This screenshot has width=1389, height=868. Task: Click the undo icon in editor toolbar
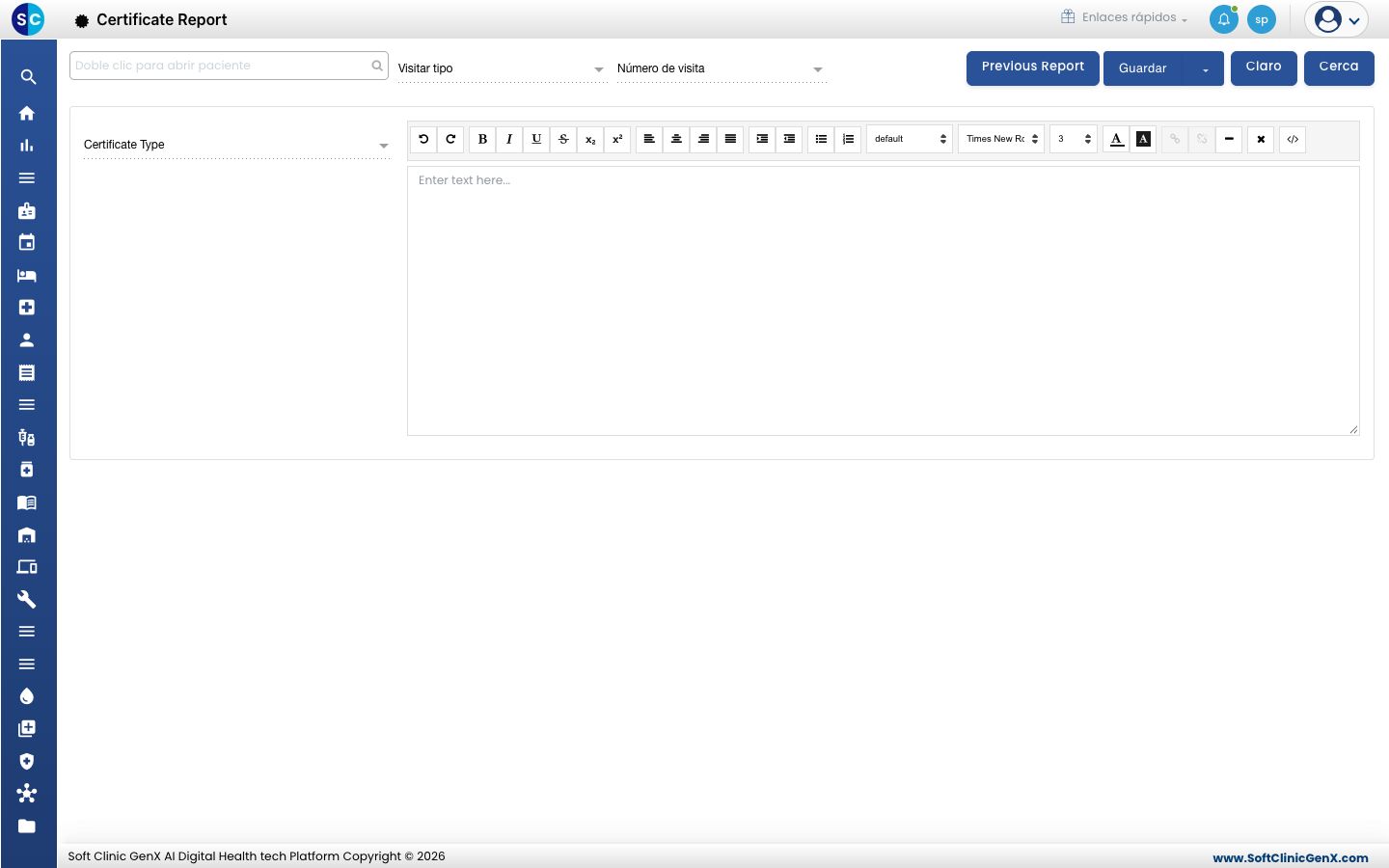coord(423,139)
